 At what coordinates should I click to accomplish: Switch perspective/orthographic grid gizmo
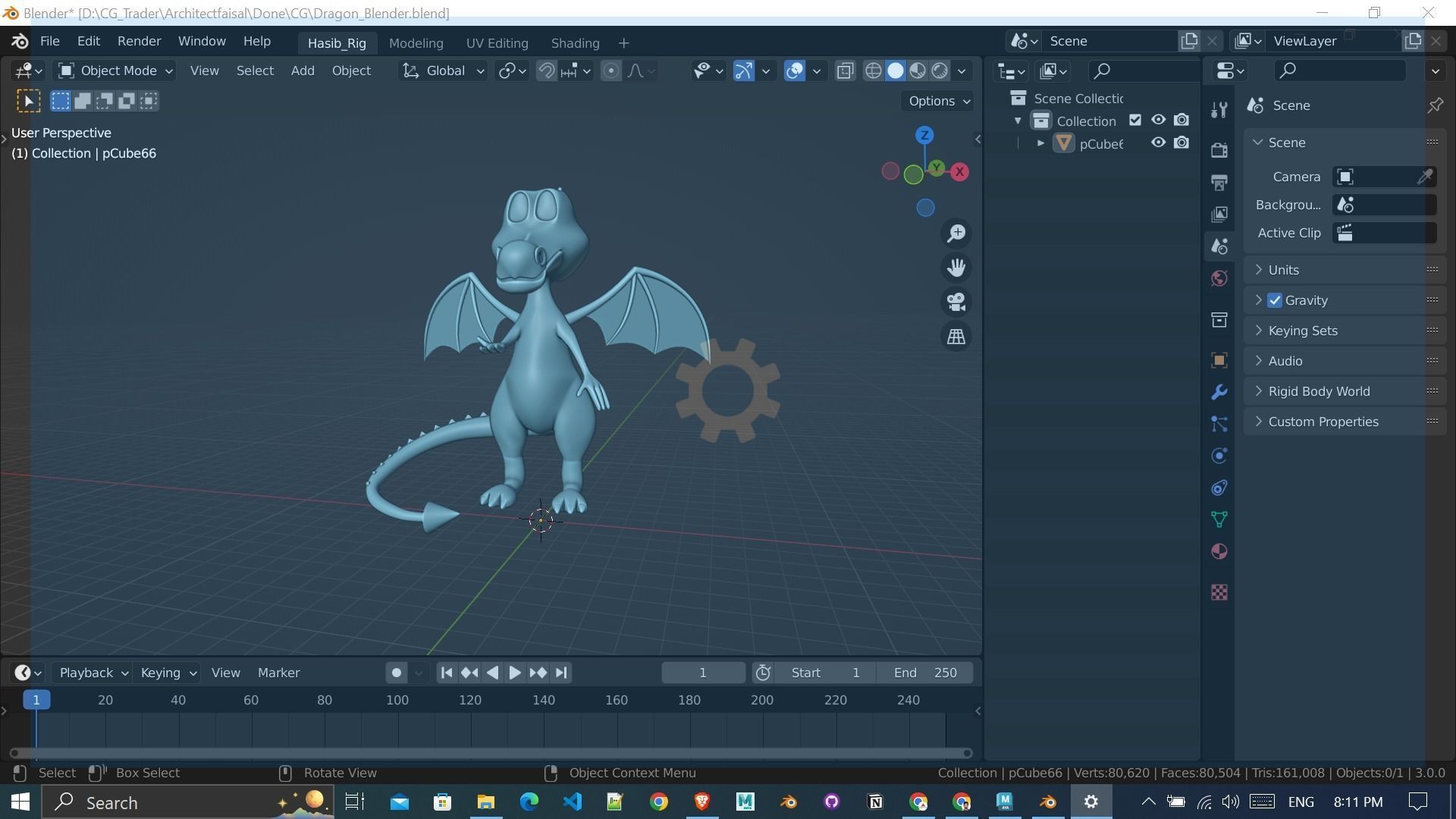click(956, 336)
